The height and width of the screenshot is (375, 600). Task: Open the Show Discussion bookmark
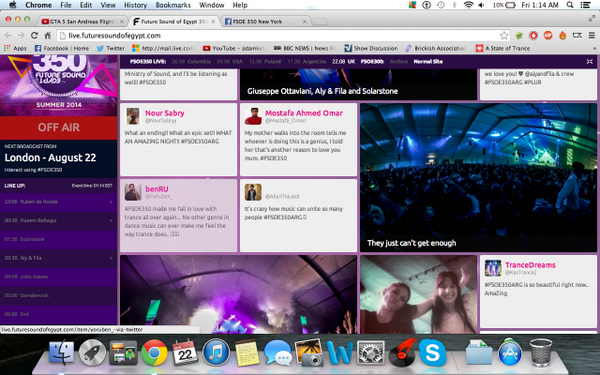[371, 48]
